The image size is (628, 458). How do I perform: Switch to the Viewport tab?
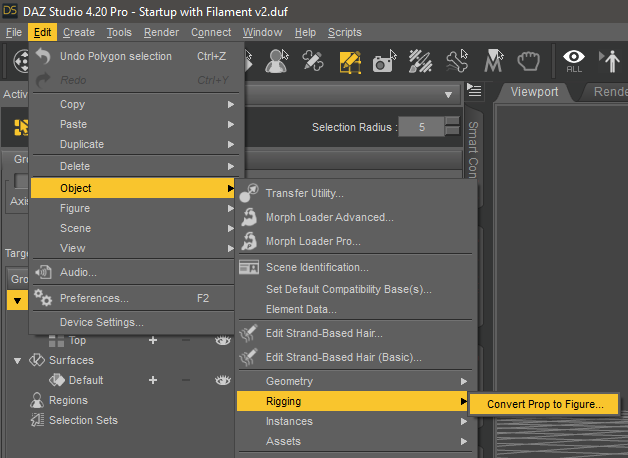pyautogui.click(x=534, y=92)
